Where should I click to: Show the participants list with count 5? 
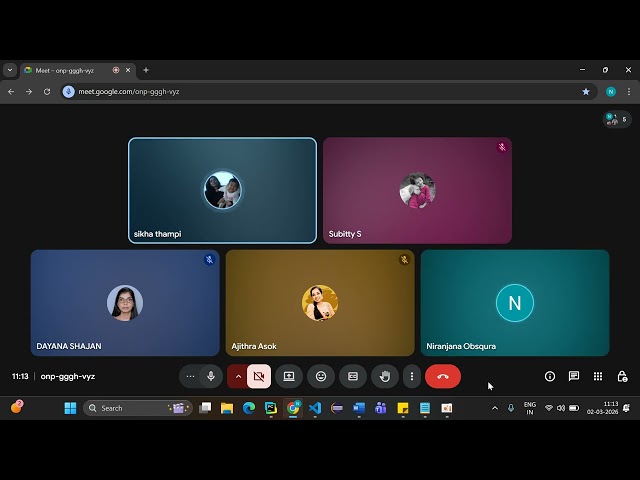pyautogui.click(x=617, y=119)
